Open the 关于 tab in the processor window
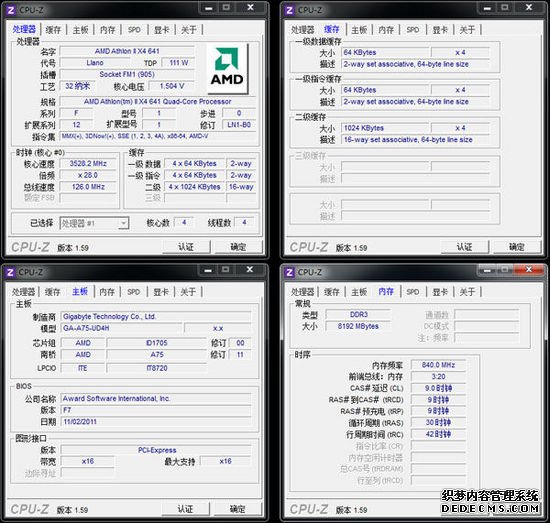The width and height of the screenshot is (550, 523). [x=189, y=30]
